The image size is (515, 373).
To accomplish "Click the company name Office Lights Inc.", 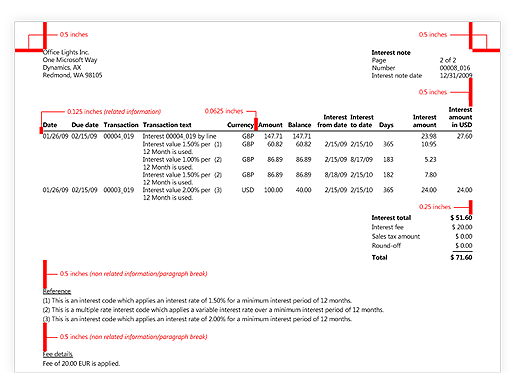I will coord(66,52).
